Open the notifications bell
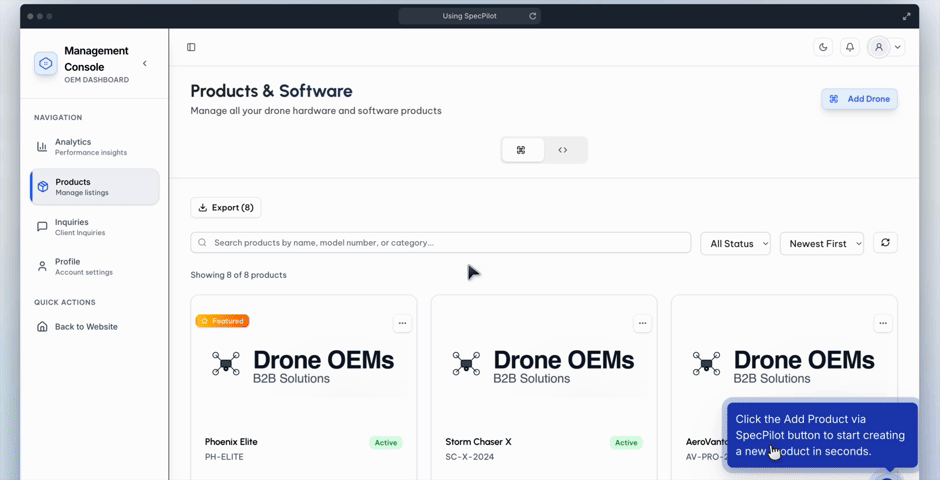This screenshot has height=480, width=940. 850,47
